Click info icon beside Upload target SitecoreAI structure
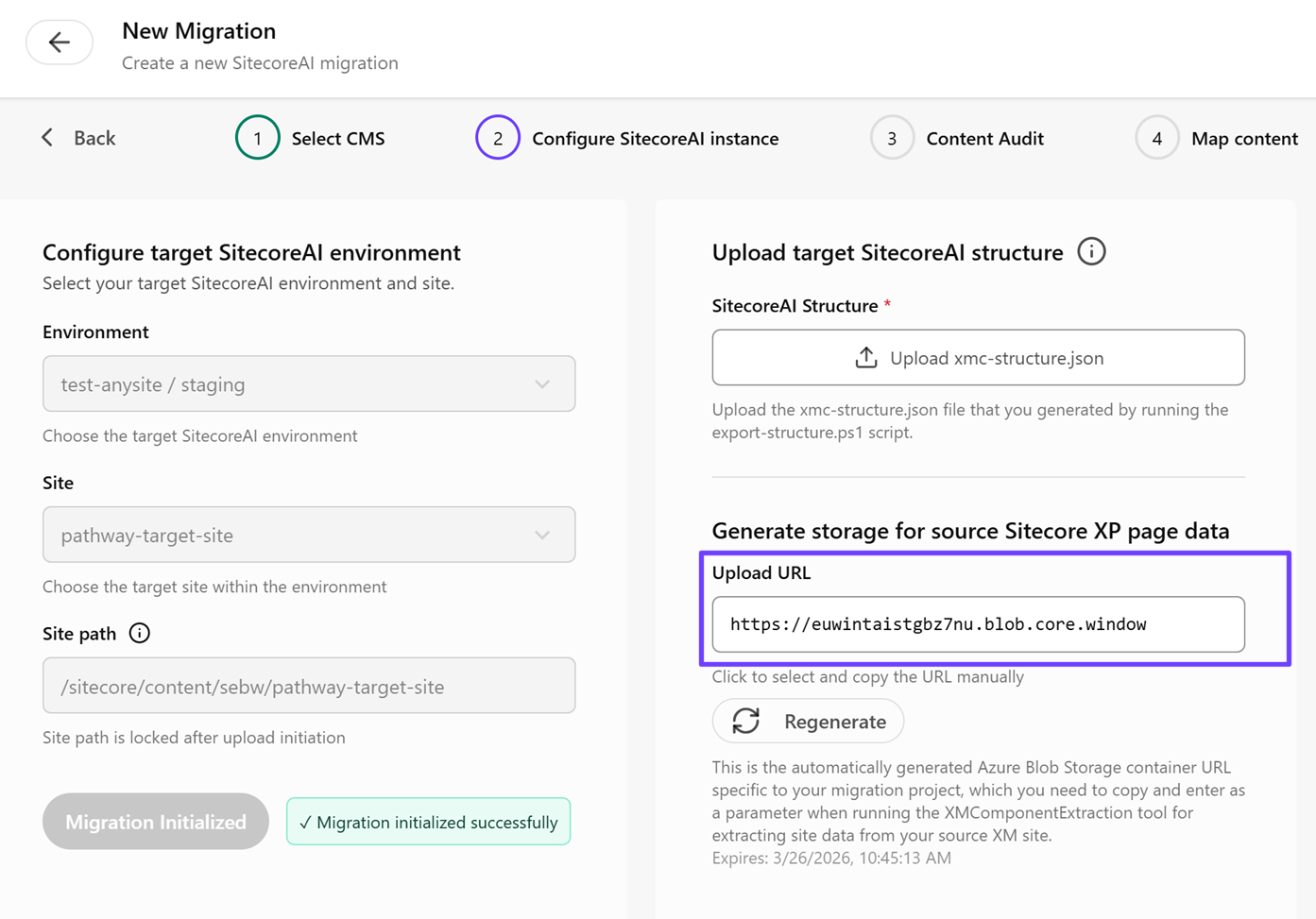This screenshot has width=1316, height=919. pyautogui.click(x=1092, y=252)
